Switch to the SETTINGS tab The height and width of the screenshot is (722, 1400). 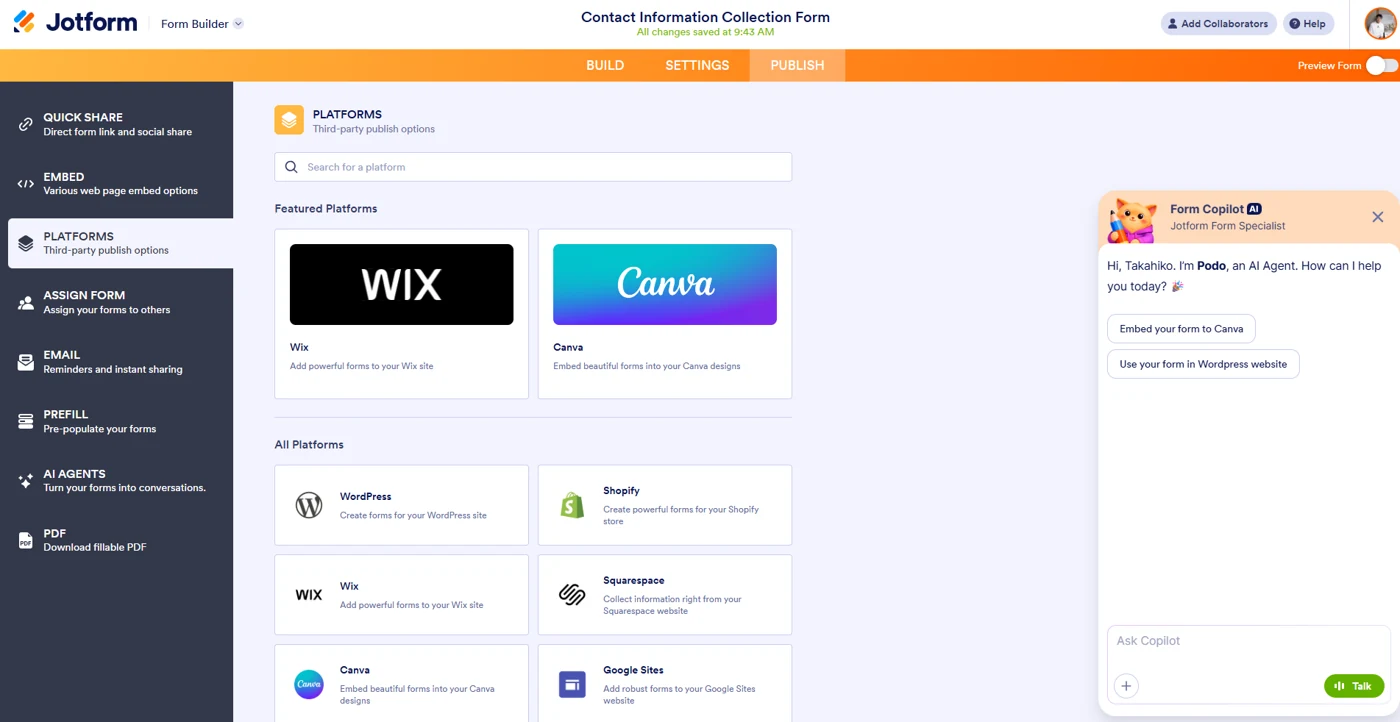point(697,65)
